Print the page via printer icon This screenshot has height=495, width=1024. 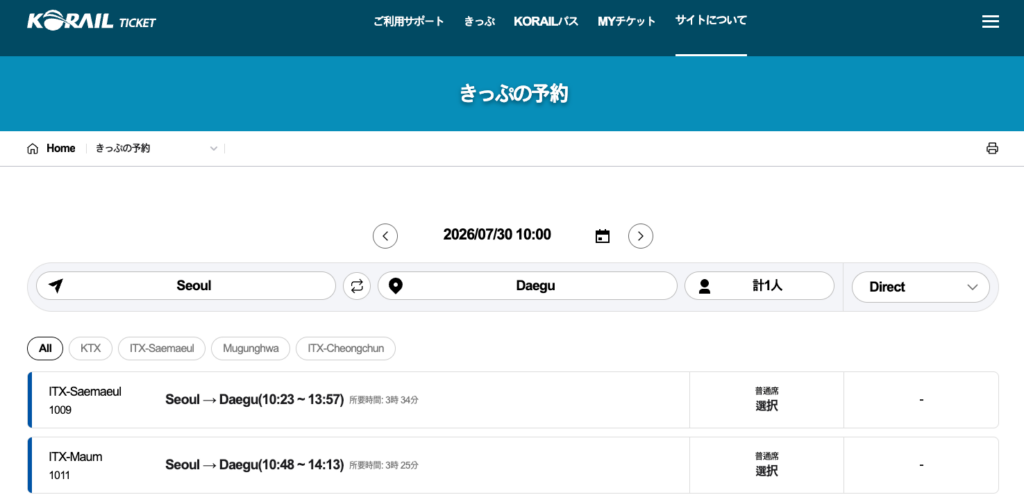pos(992,148)
